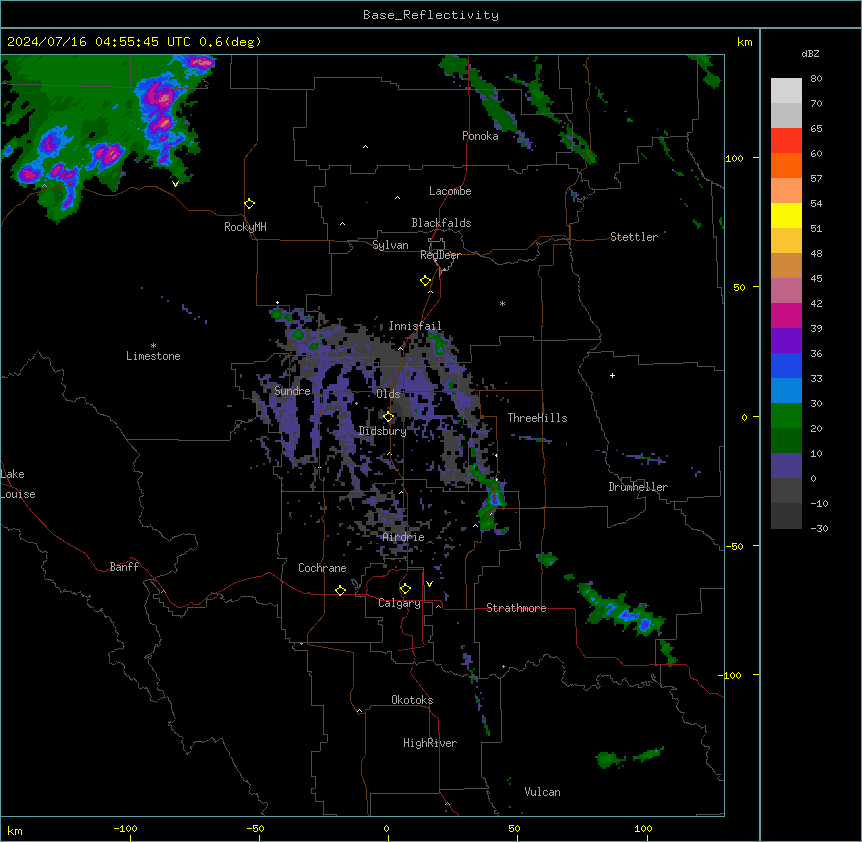Click the yellow diamond marker south of RedDeer
This screenshot has height=842, width=862.
coord(426,281)
